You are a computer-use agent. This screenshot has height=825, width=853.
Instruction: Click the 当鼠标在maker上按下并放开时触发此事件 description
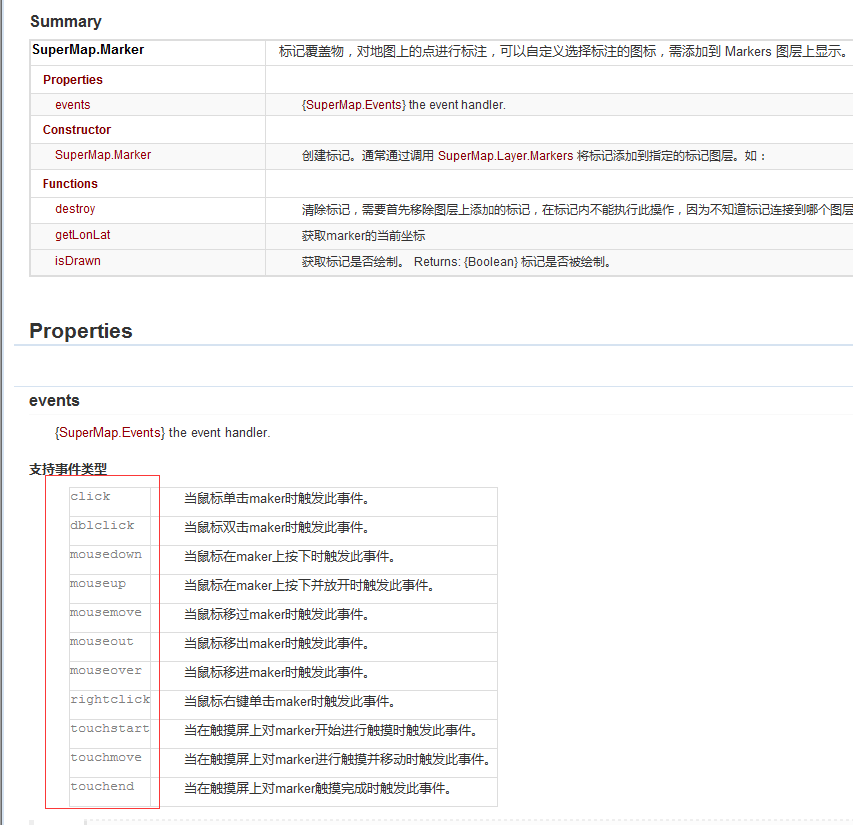[x=309, y=586]
